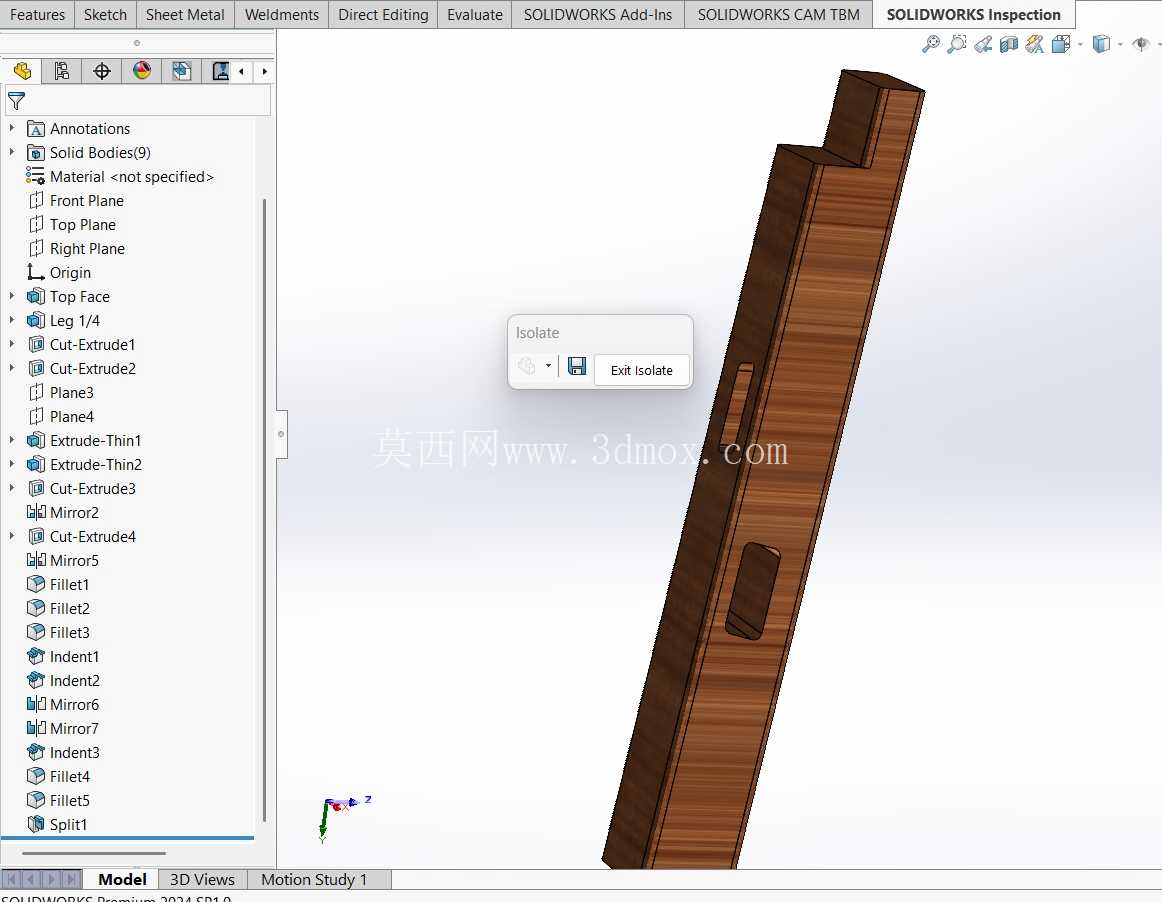Open the Motion Study 1 tab
Screen dimensions: 1162x902
314,879
